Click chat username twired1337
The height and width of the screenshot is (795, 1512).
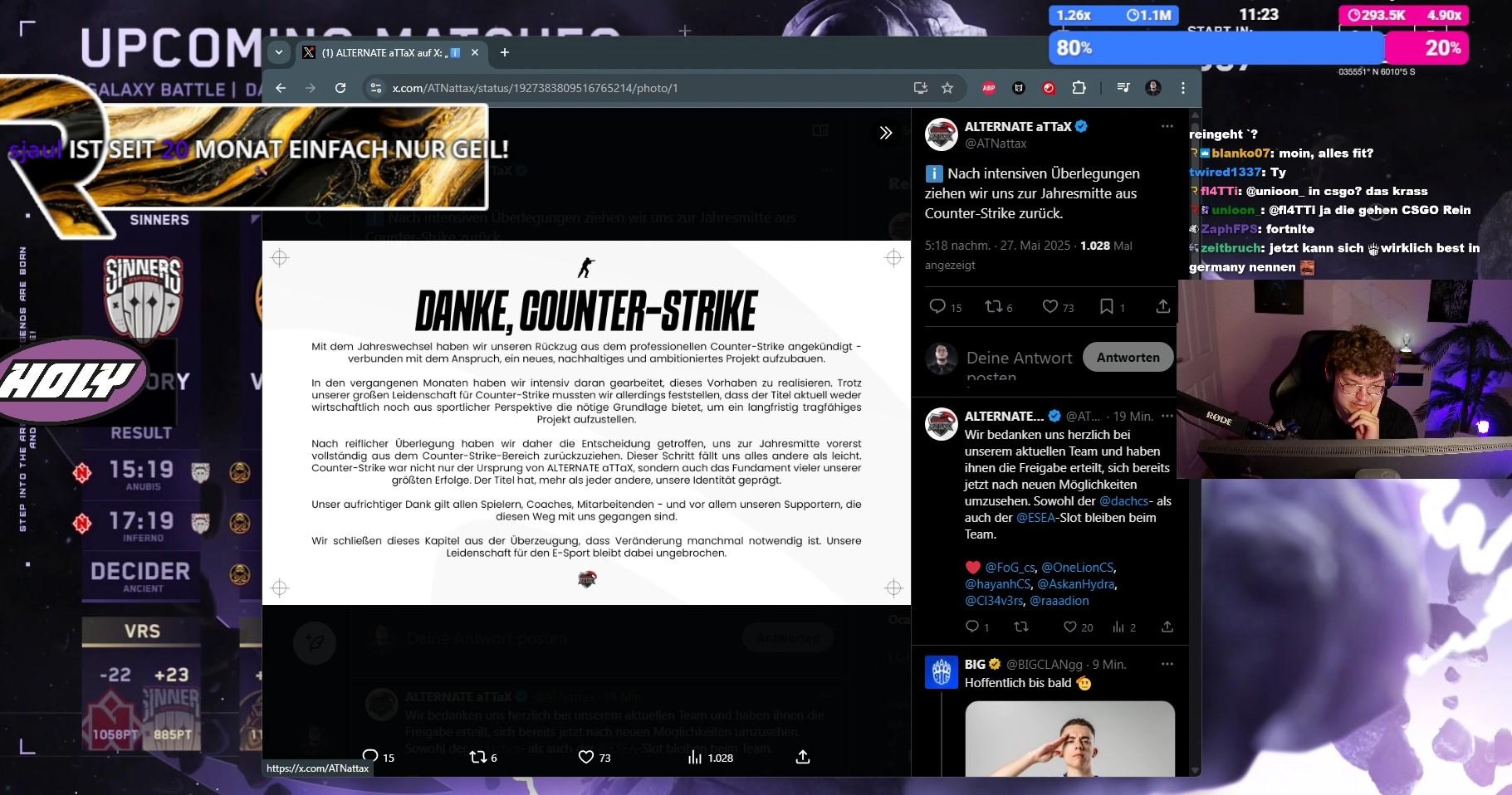coord(1225,172)
